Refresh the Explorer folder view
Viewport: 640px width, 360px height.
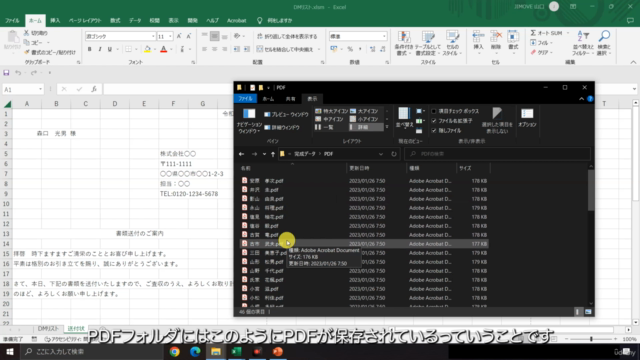click(x=393, y=154)
